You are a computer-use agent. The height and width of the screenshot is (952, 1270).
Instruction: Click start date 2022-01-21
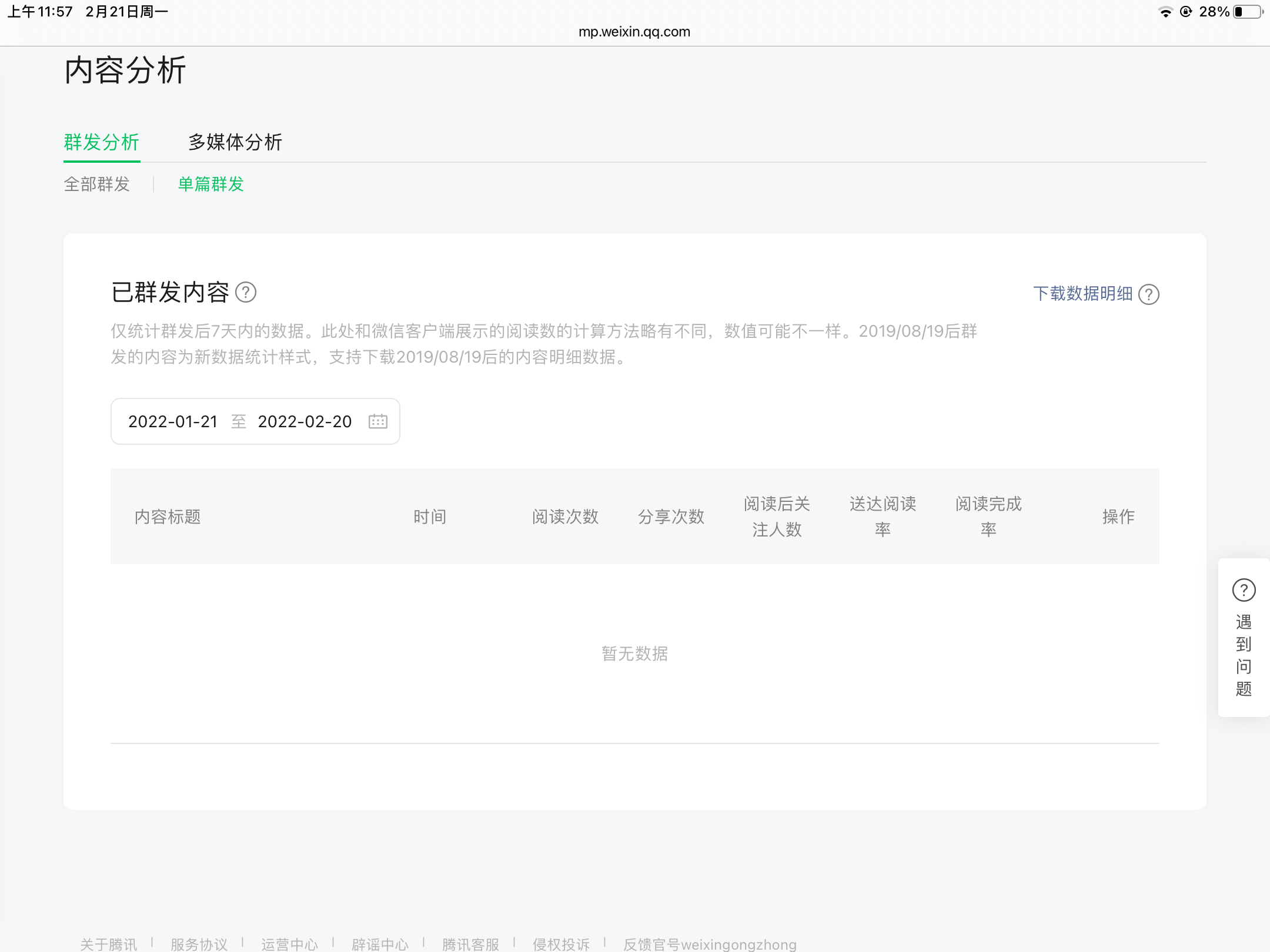(x=173, y=421)
